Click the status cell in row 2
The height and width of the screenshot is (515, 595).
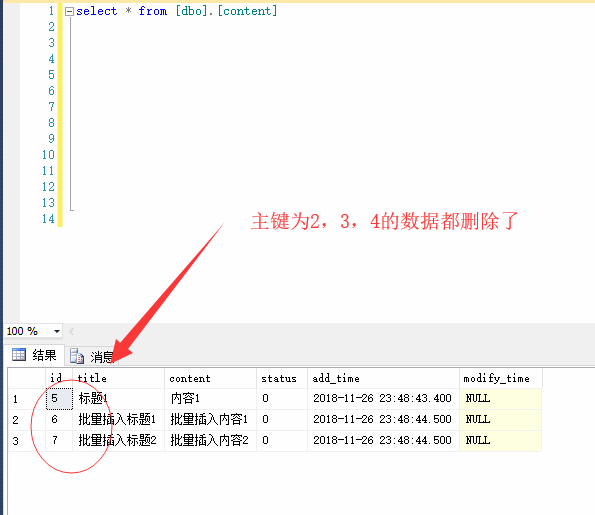pos(282,419)
